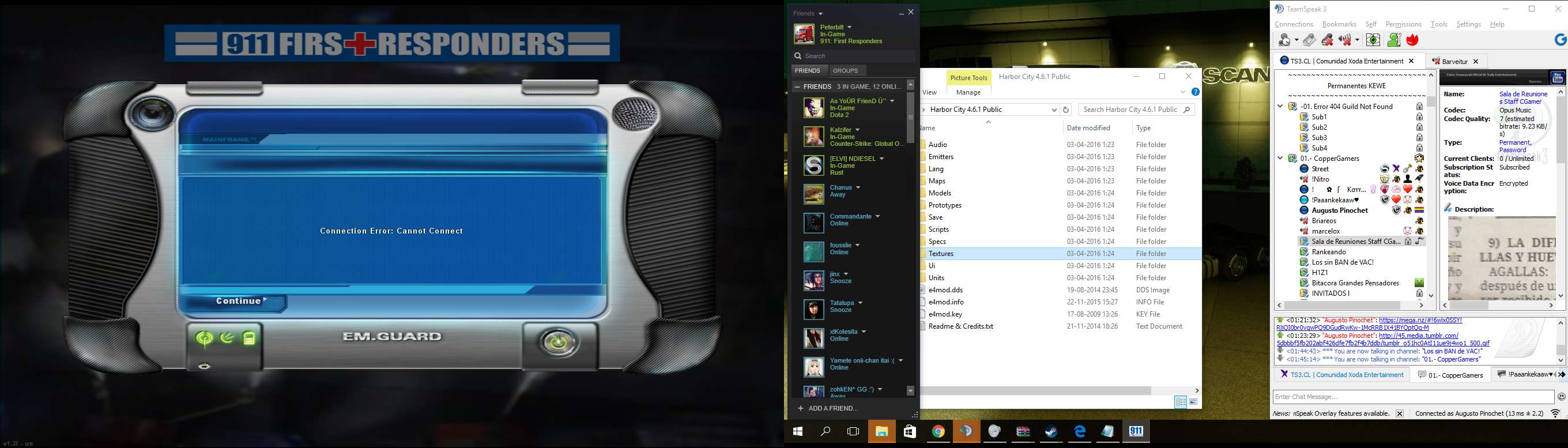The width and height of the screenshot is (1568, 448).
Task: Open dropdown arrow next to foussiie
Action: [x=858, y=245]
